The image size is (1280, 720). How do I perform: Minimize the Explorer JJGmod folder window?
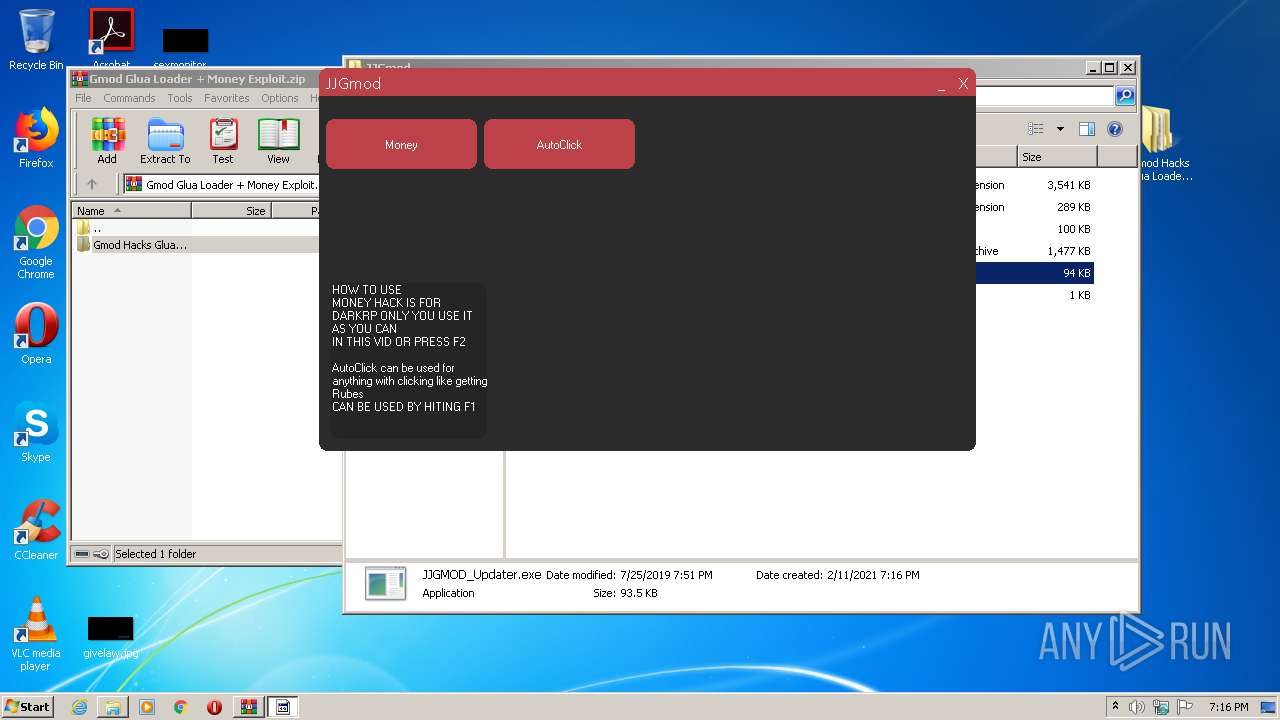click(1092, 68)
